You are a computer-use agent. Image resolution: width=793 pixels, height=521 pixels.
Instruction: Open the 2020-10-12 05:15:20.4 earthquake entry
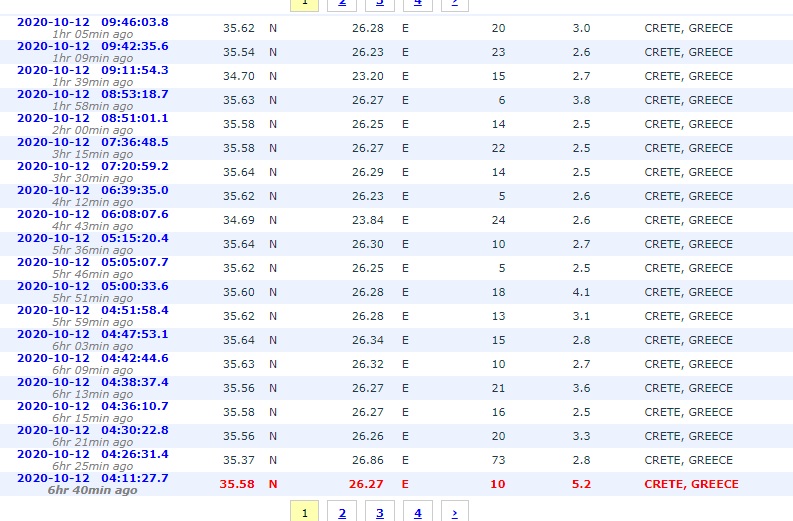click(92, 238)
